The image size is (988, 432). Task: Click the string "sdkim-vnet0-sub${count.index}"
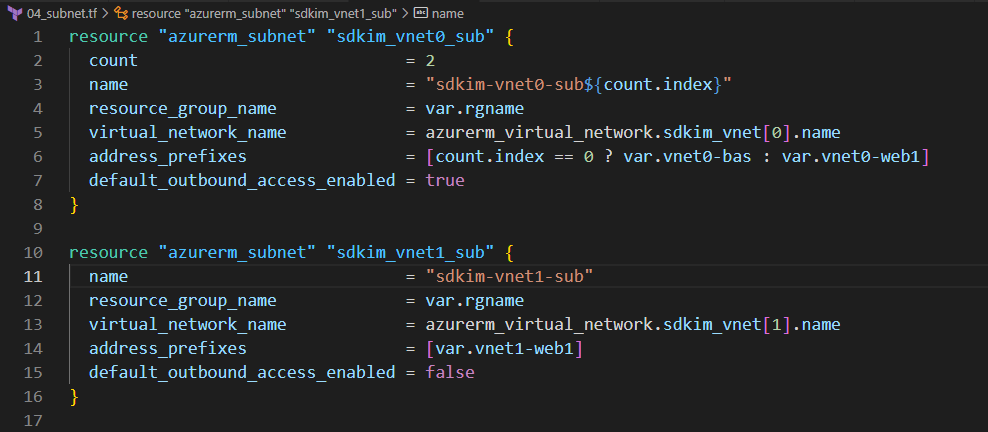click(578, 84)
